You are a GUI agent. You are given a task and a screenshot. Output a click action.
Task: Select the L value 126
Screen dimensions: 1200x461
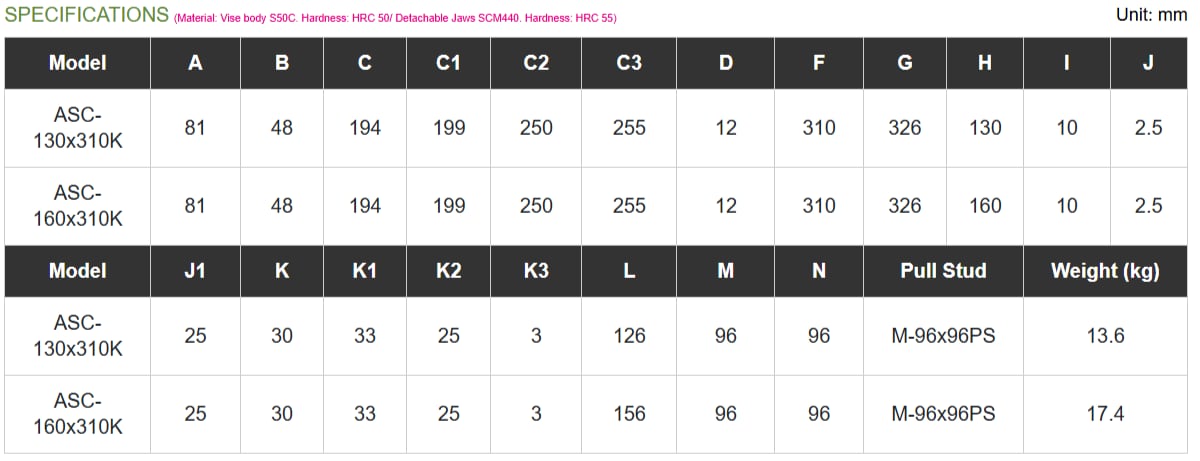629,336
